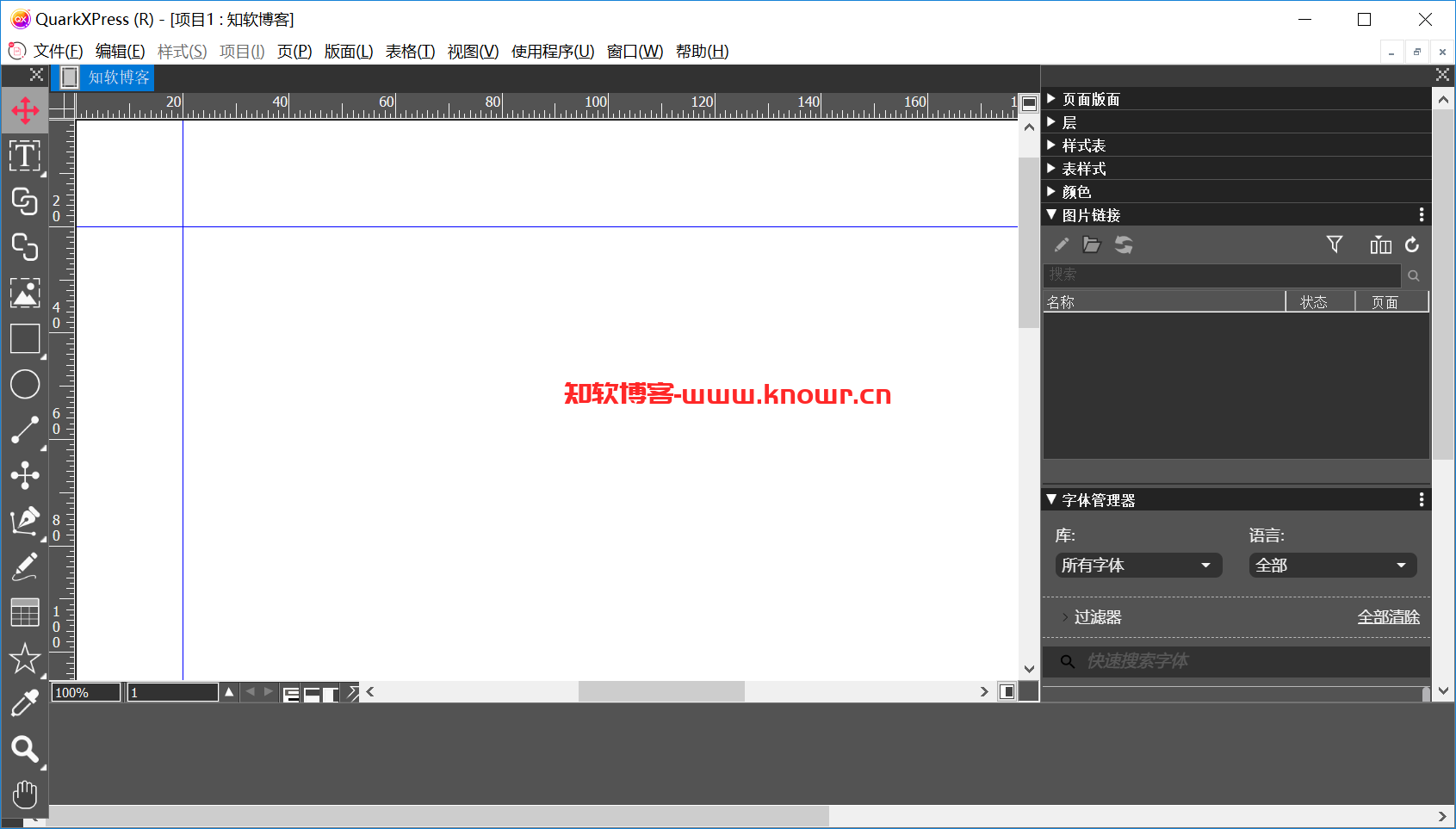
Task: Open the 语言 dropdown showing 全部
Action: 1333,566
